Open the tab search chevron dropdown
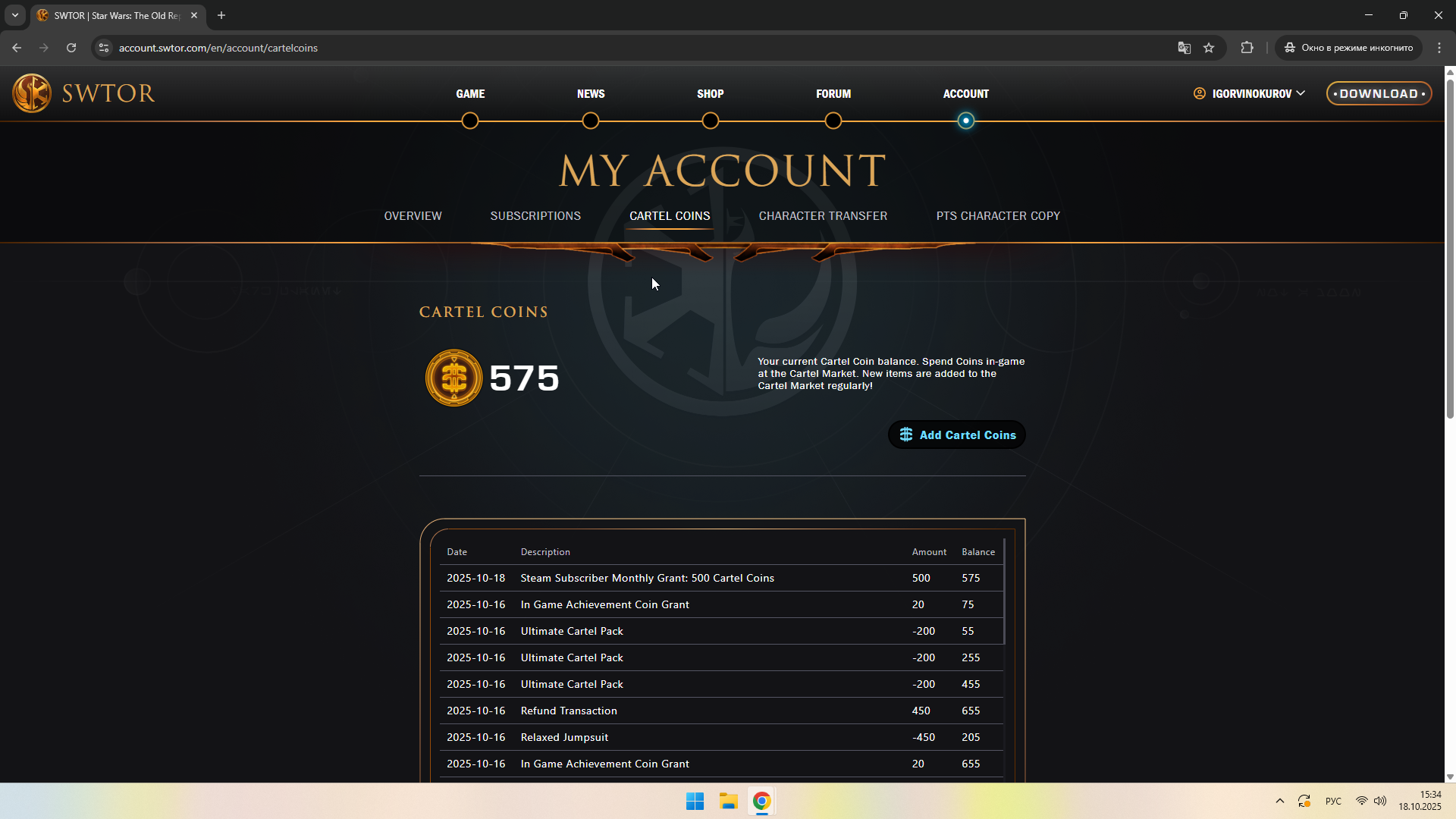1456x819 pixels. [14, 15]
